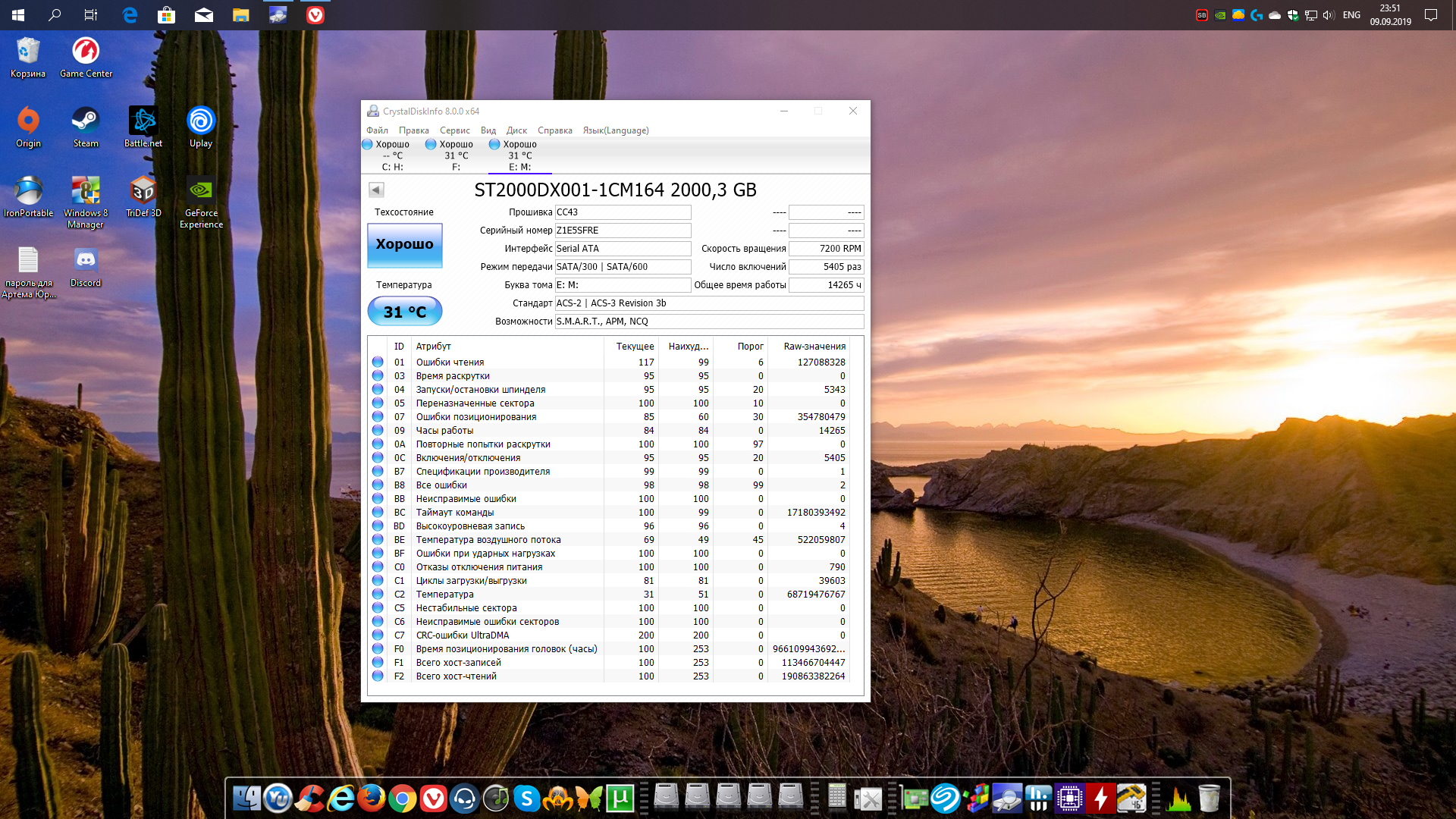Open the Язык(Language) menu
1456x819 pixels.
[615, 130]
